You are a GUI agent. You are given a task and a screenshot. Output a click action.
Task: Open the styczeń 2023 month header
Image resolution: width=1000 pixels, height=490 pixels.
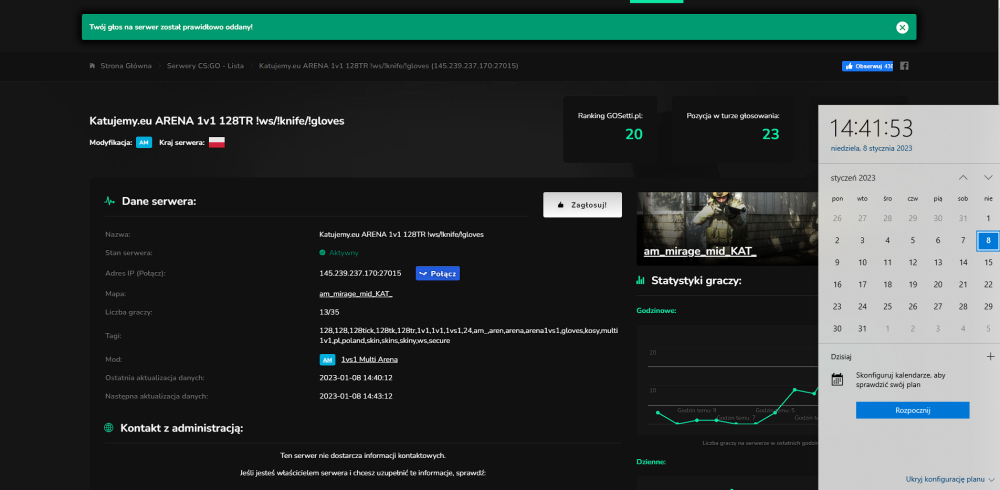(x=853, y=177)
